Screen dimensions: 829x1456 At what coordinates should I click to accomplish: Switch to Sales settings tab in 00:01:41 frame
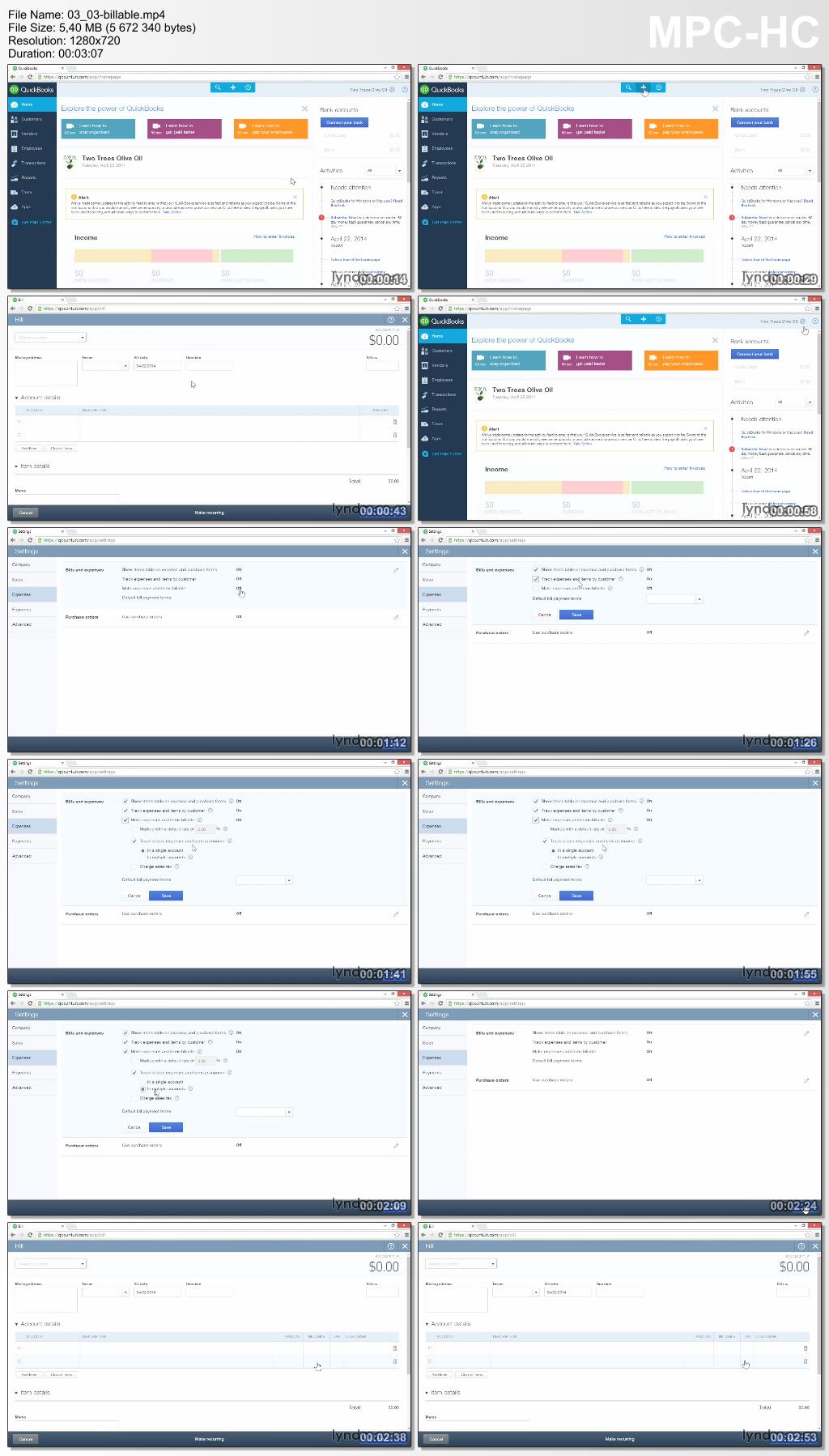tap(32, 811)
